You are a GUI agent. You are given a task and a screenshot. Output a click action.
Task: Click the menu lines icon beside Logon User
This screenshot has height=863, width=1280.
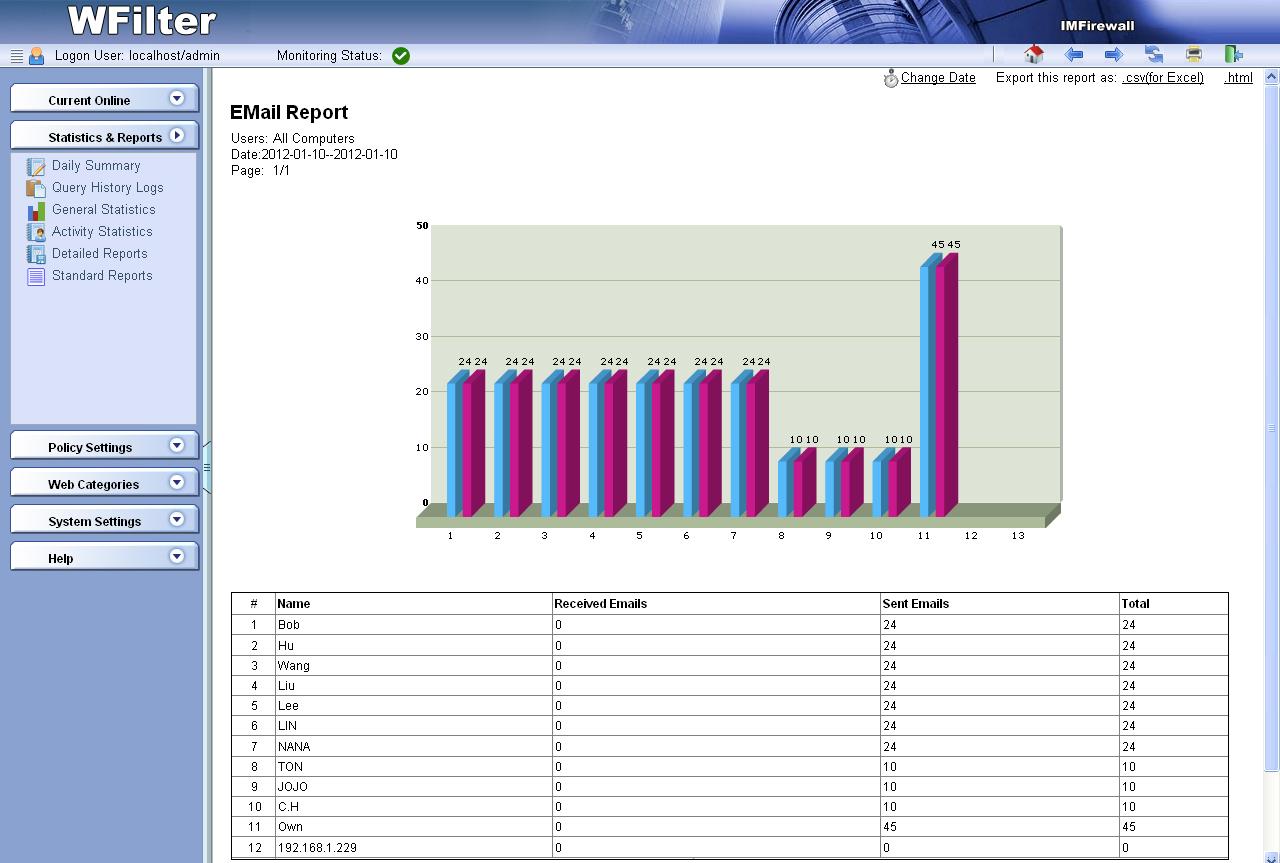pyautogui.click(x=17, y=56)
